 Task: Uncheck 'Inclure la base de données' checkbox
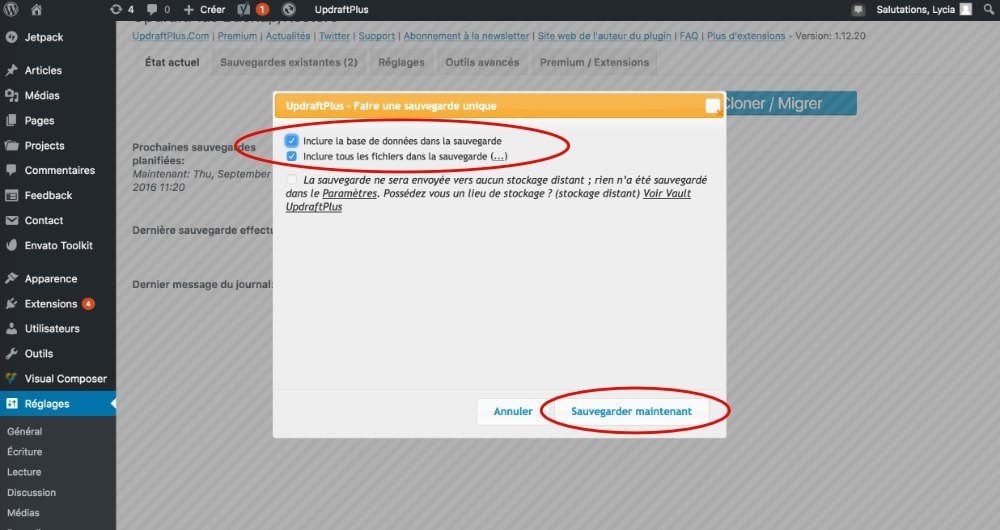tap(291, 141)
